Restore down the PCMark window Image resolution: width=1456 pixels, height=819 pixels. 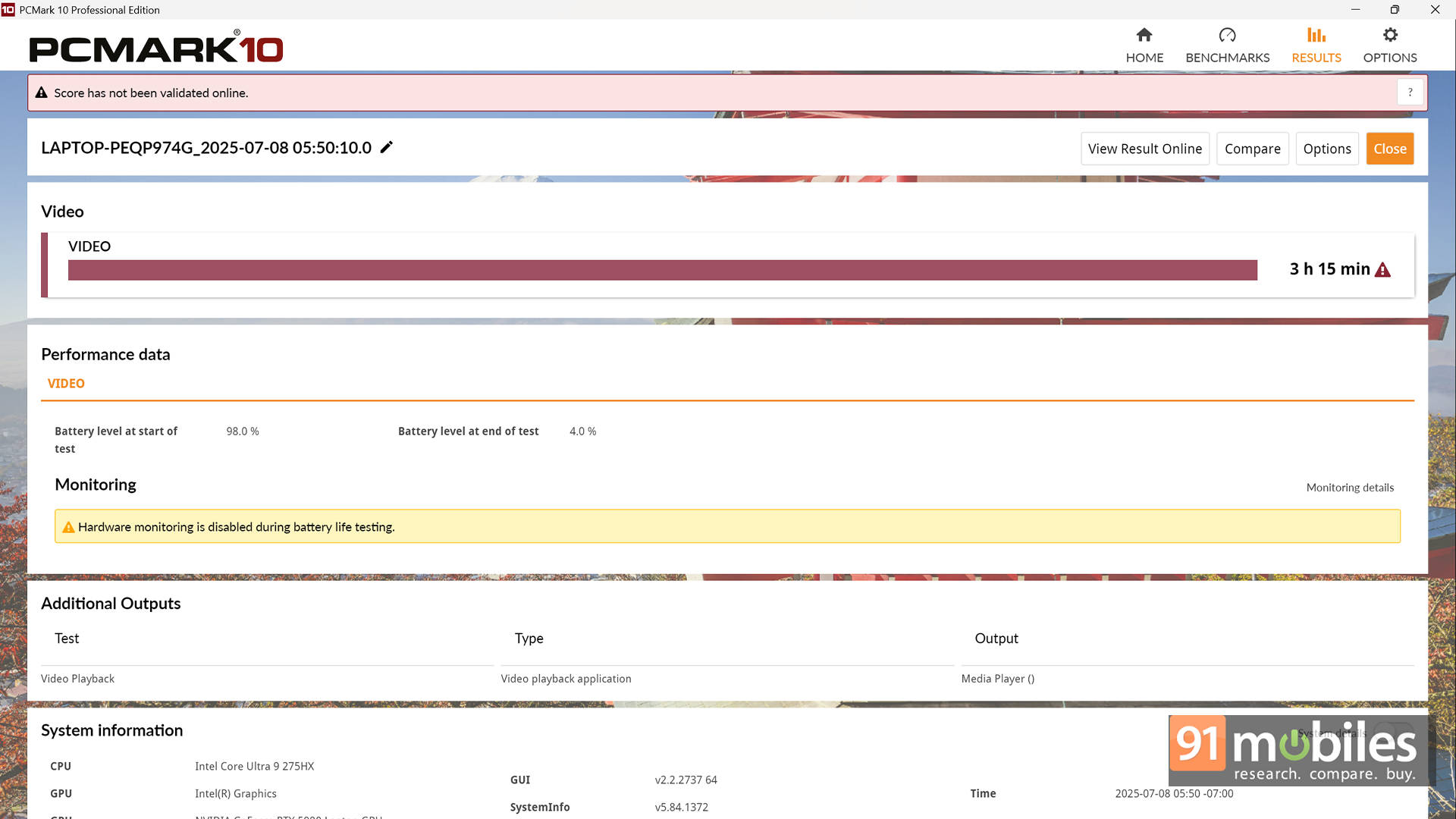(x=1394, y=10)
